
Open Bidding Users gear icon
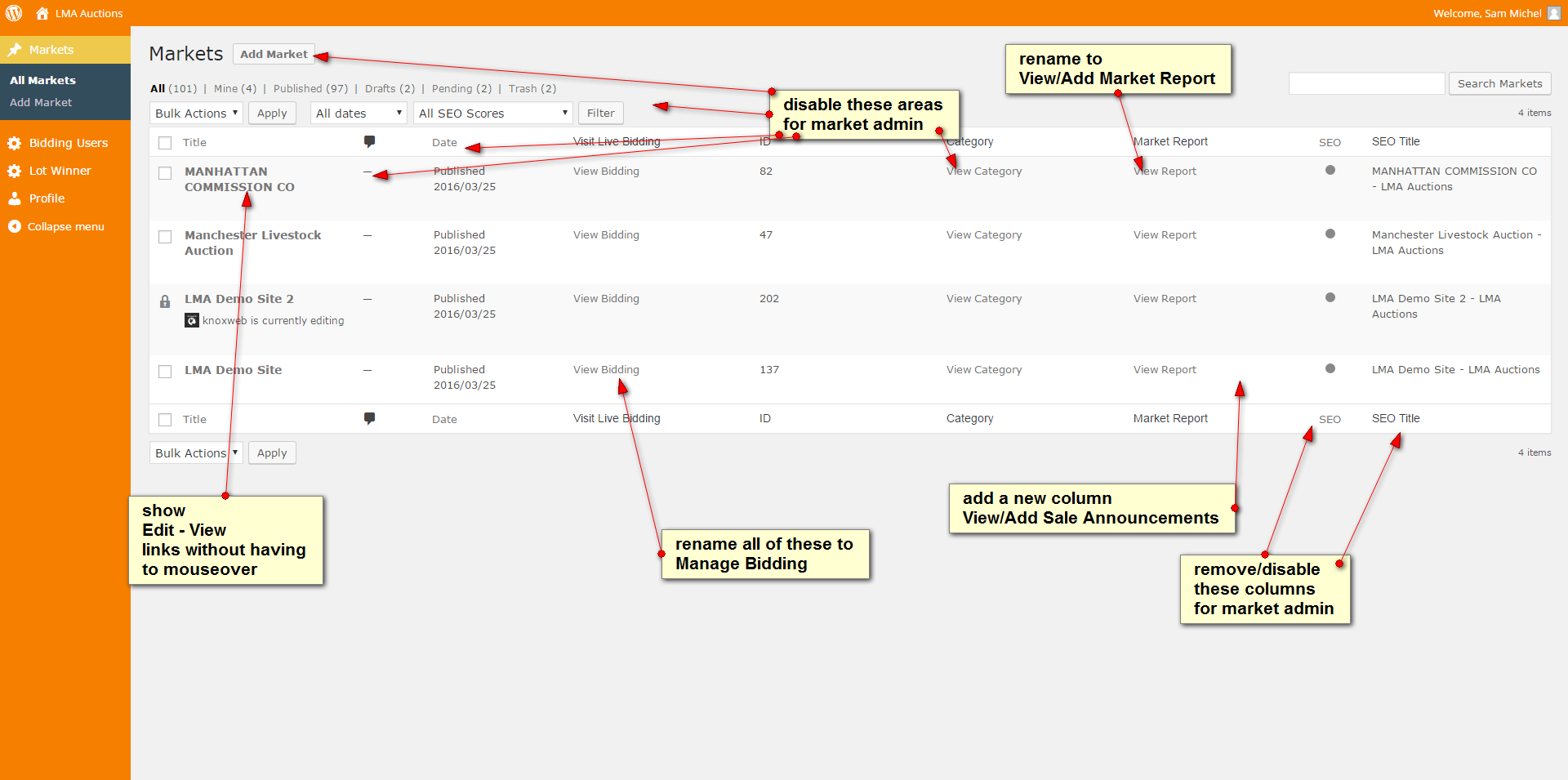(x=15, y=143)
